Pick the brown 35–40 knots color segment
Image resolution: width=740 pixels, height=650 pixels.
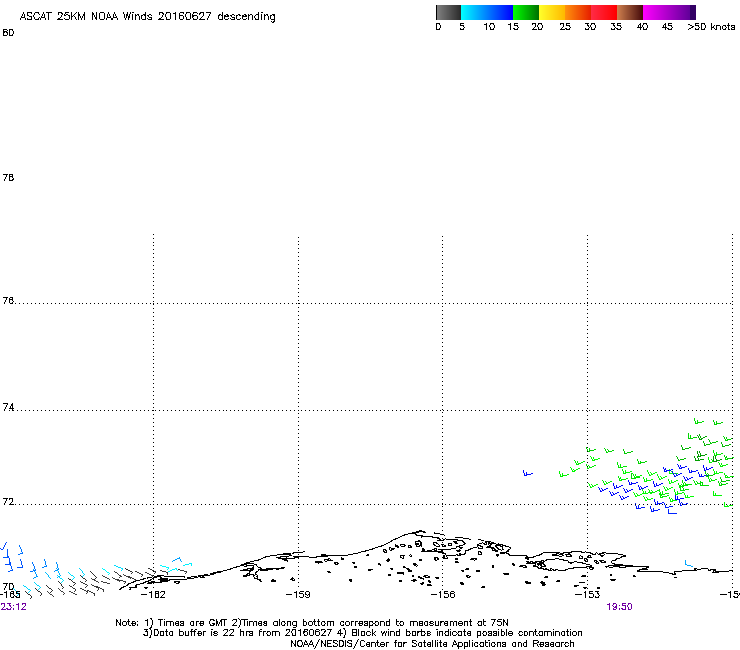(x=630, y=12)
